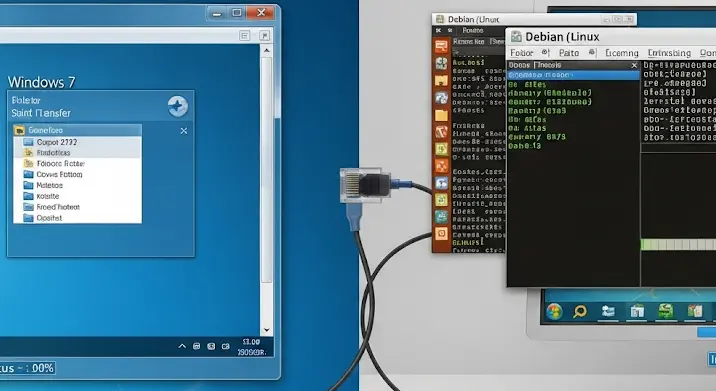
Task: Open the green taskbar application icon
Action: (666, 311)
